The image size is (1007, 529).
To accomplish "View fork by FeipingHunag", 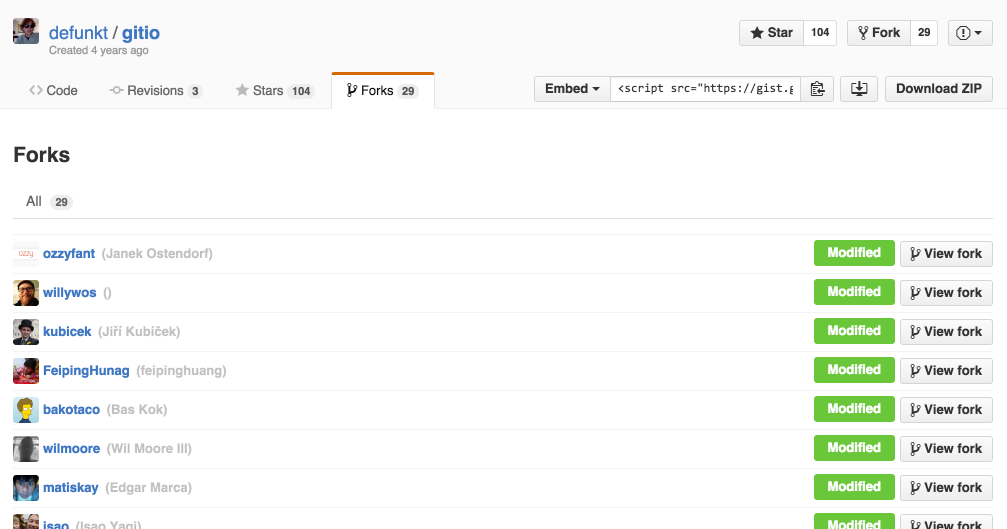I will pyautogui.click(x=946, y=371).
